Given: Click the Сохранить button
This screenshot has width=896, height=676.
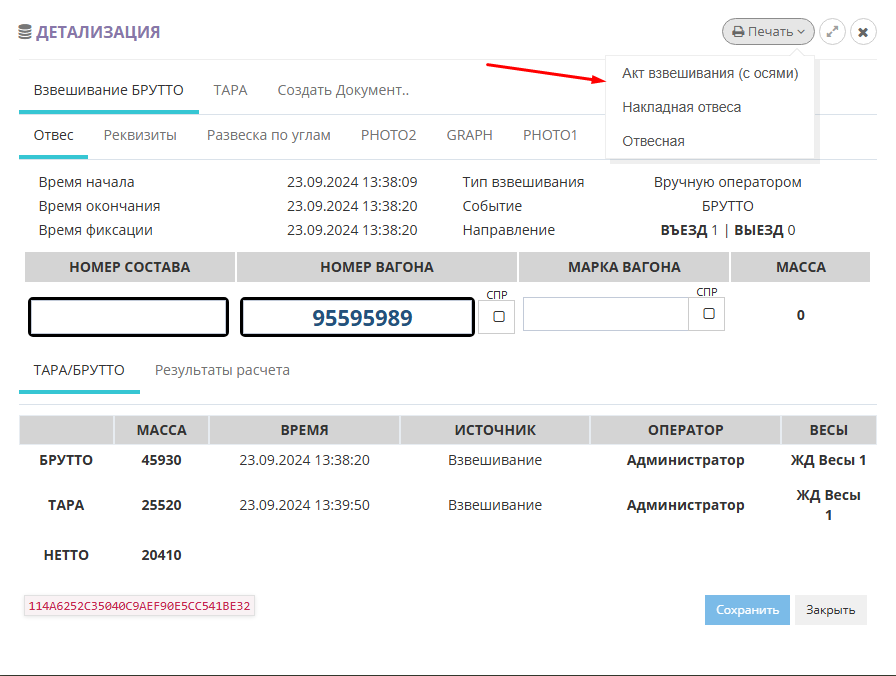Looking at the screenshot, I should click(747, 610).
